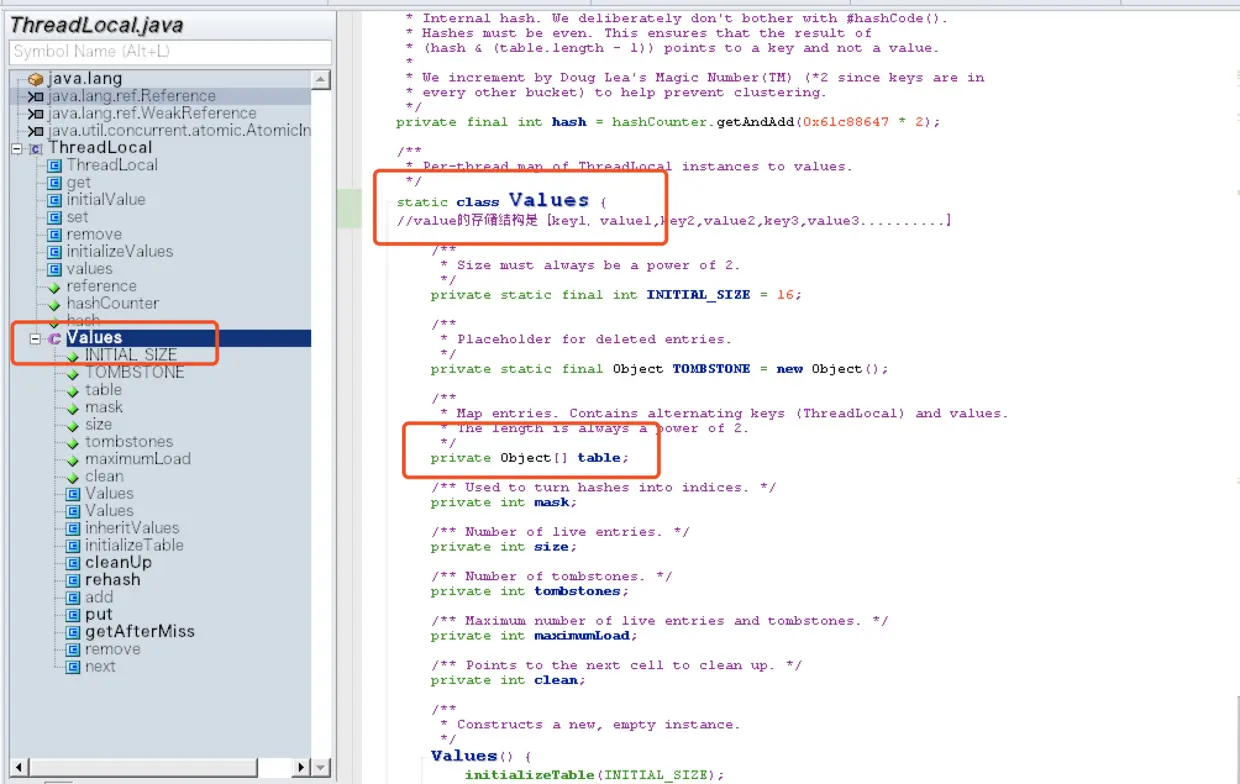
Task: Focus the Symbol Name search field
Action: click(x=170, y=52)
